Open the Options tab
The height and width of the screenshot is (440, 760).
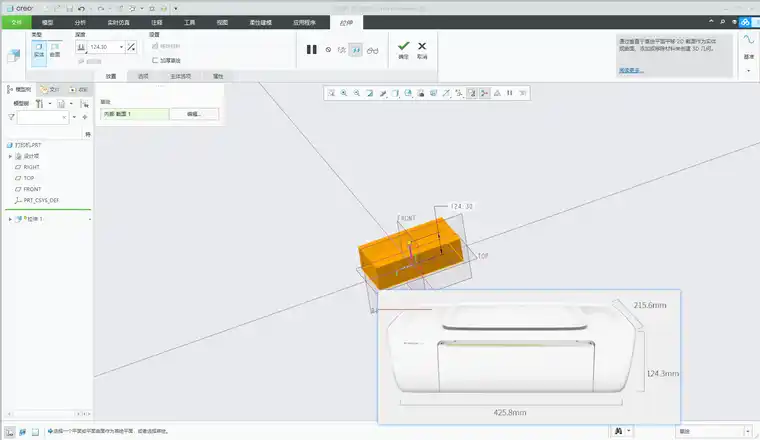(143, 77)
